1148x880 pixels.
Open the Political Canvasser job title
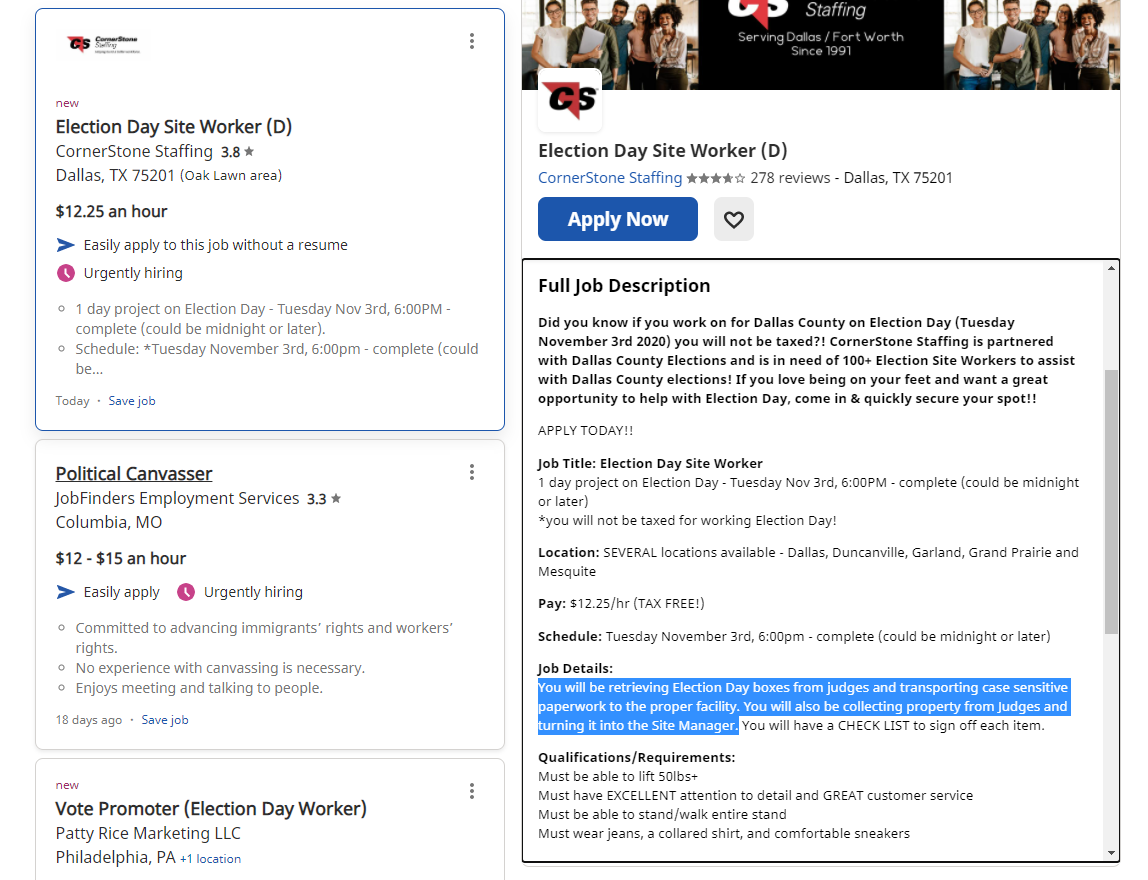pyautogui.click(x=134, y=474)
